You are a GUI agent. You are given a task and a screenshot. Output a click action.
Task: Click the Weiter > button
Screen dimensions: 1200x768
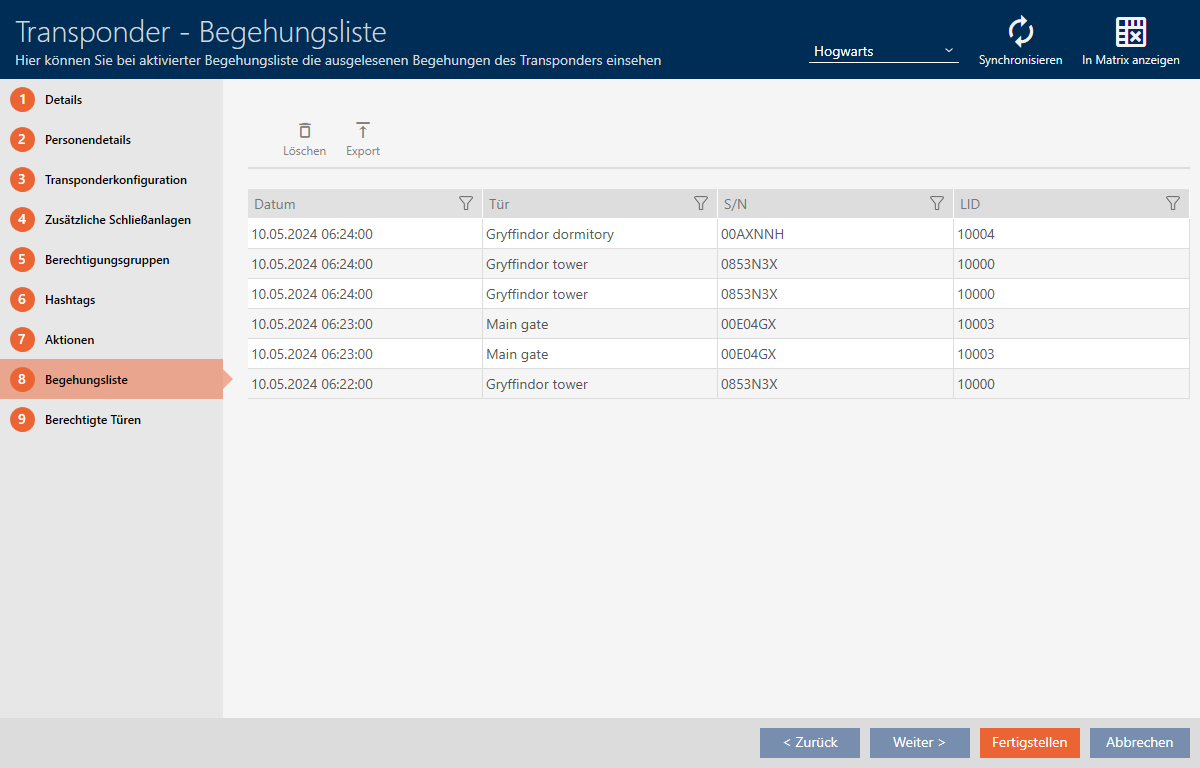click(x=919, y=743)
